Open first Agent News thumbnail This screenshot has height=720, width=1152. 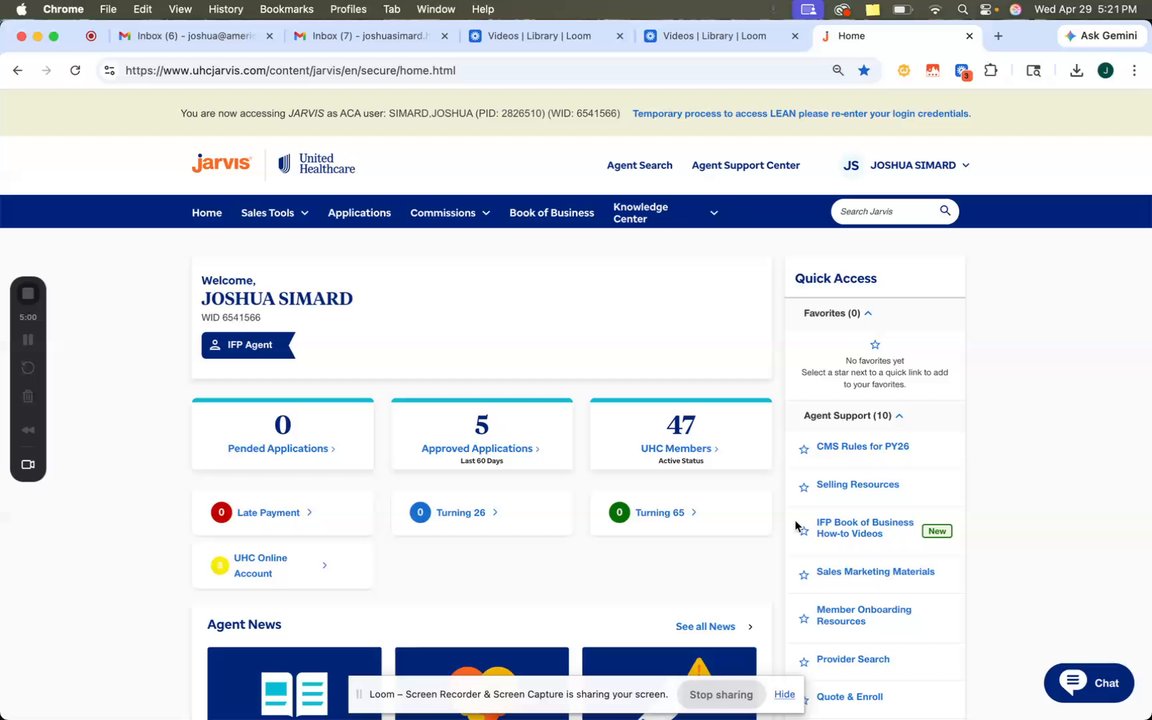pos(294,683)
